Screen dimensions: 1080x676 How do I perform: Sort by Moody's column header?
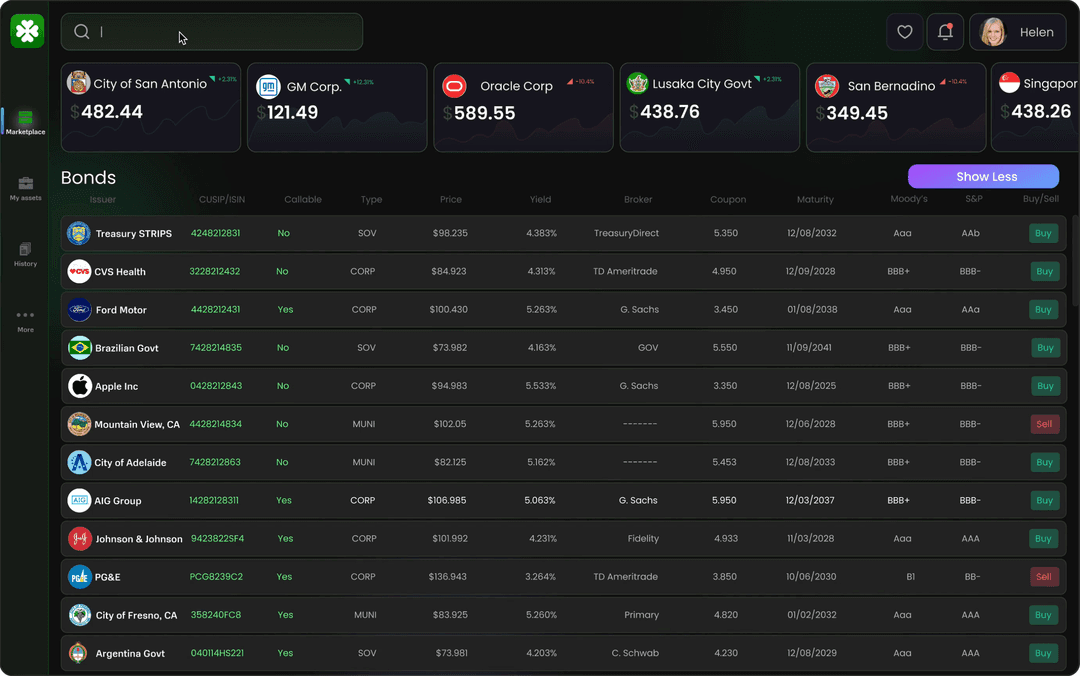coord(908,199)
